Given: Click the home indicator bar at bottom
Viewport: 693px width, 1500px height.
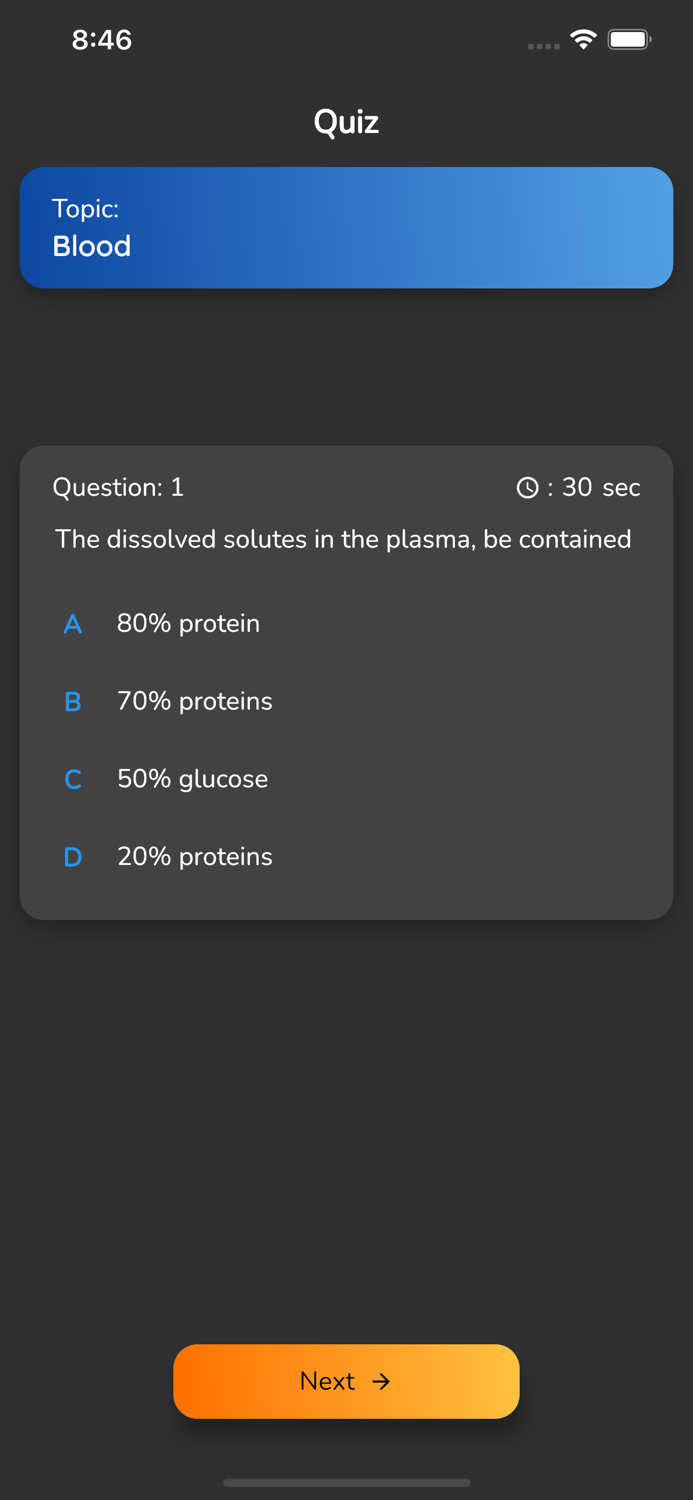Looking at the screenshot, I should 346,1483.
